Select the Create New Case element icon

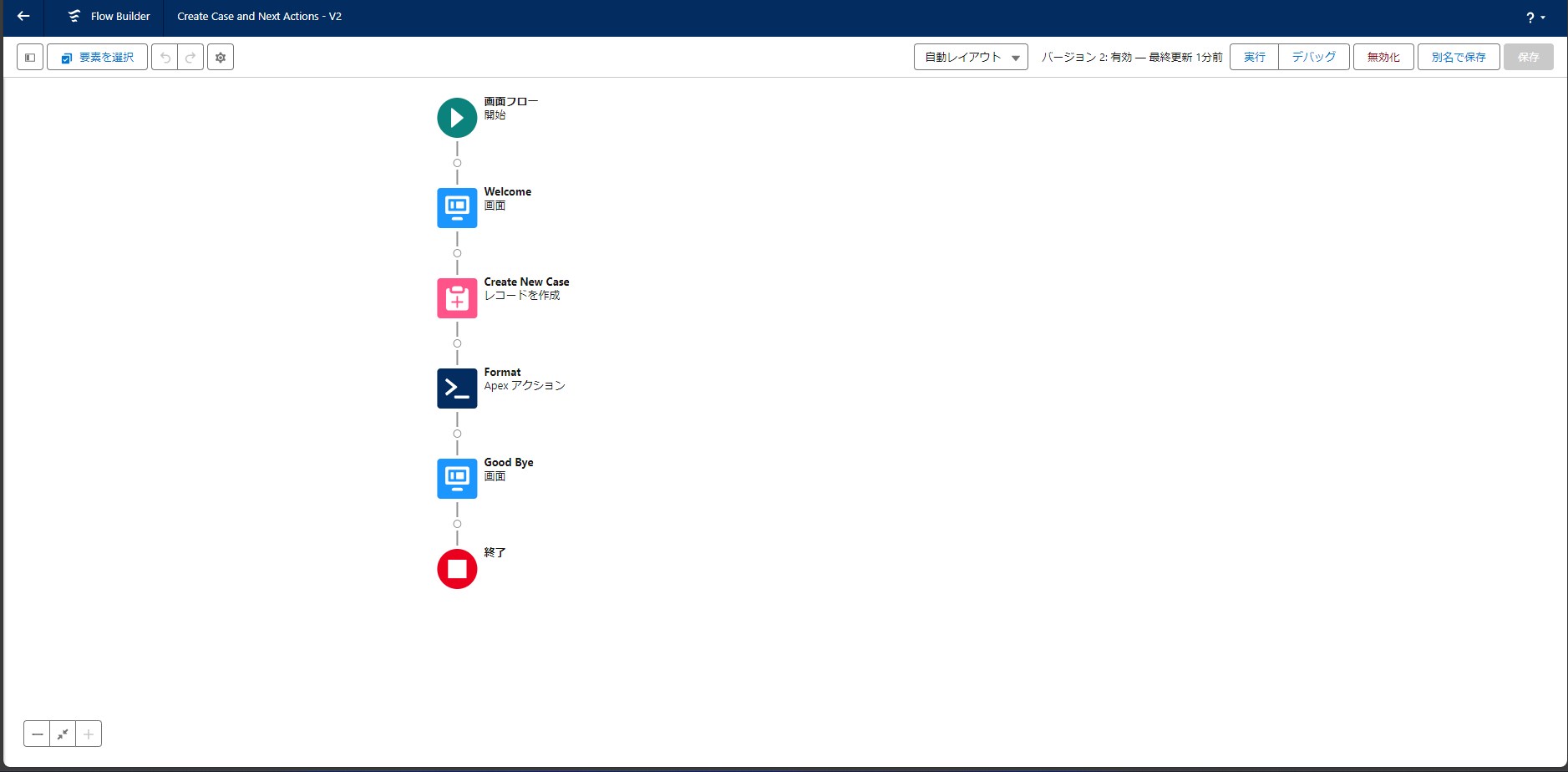457,298
